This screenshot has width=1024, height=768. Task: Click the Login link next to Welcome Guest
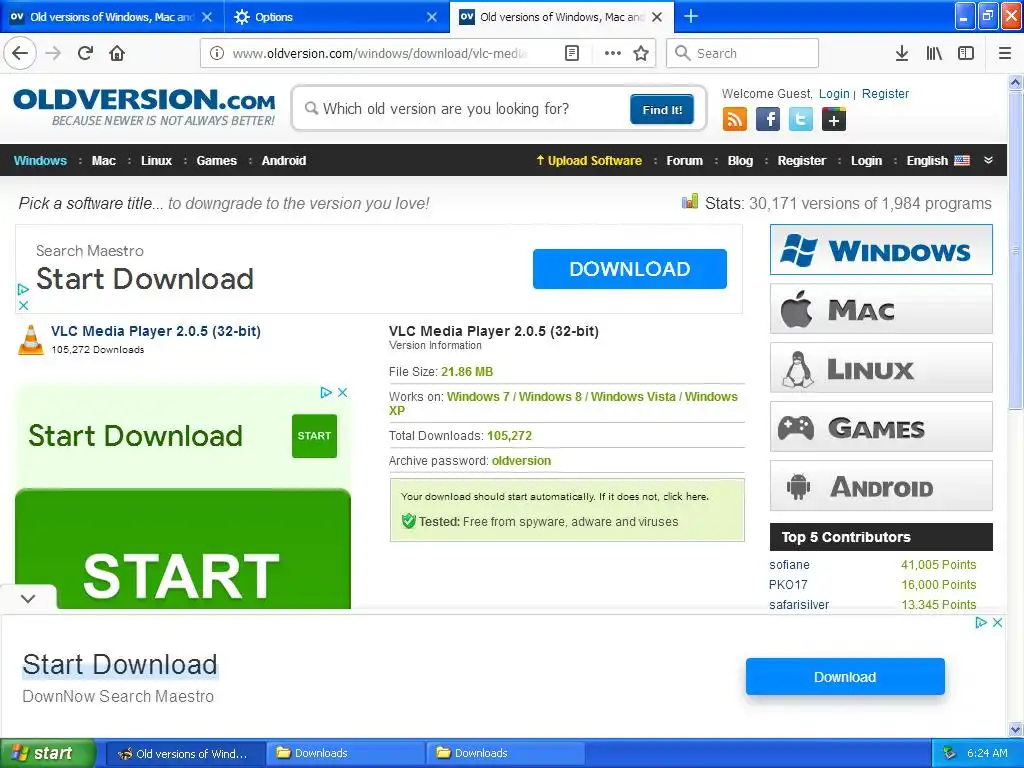point(834,93)
